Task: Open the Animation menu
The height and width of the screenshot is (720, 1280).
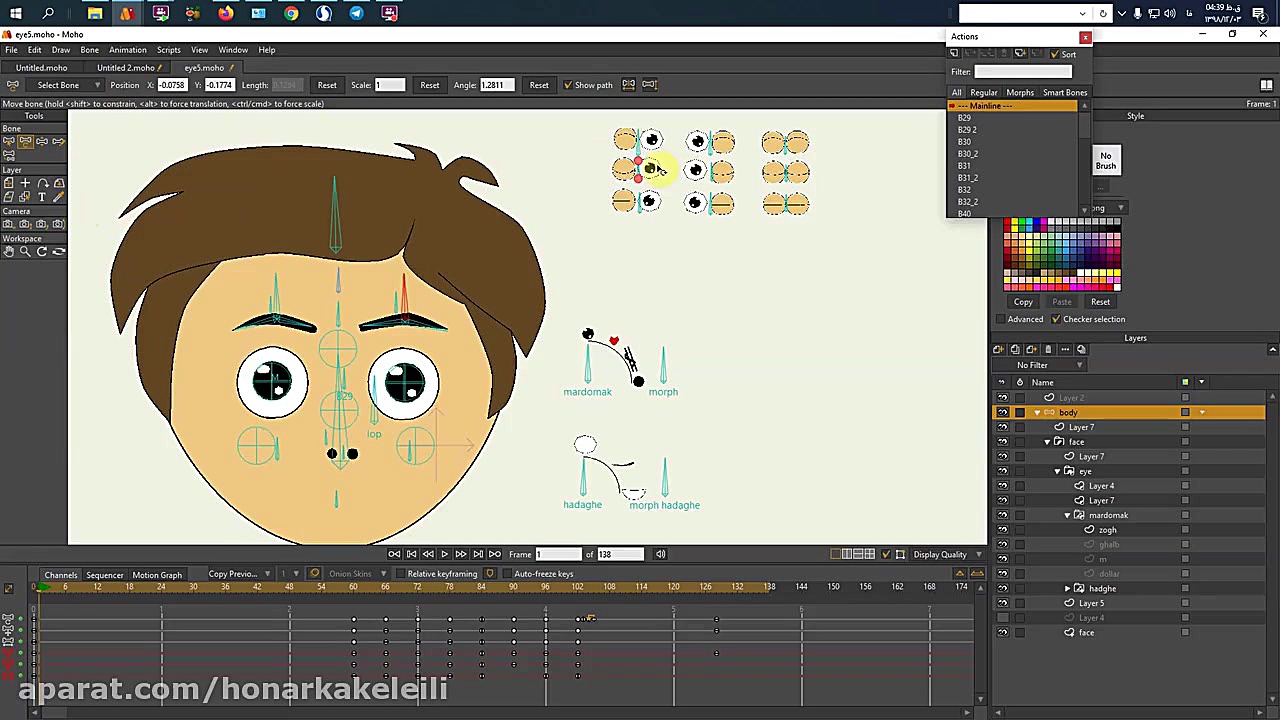Action: [x=127, y=50]
